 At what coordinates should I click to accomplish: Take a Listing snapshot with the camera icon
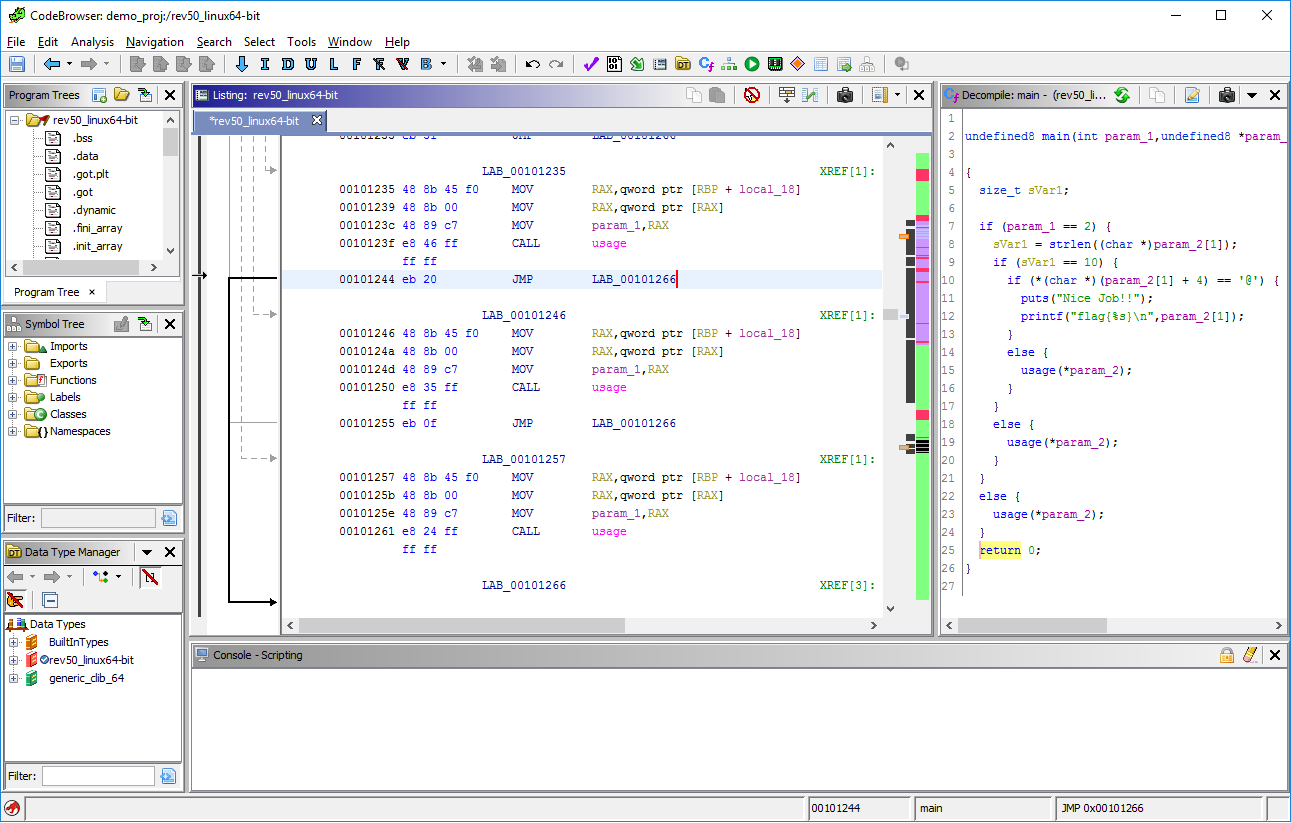tap(845, 95)
